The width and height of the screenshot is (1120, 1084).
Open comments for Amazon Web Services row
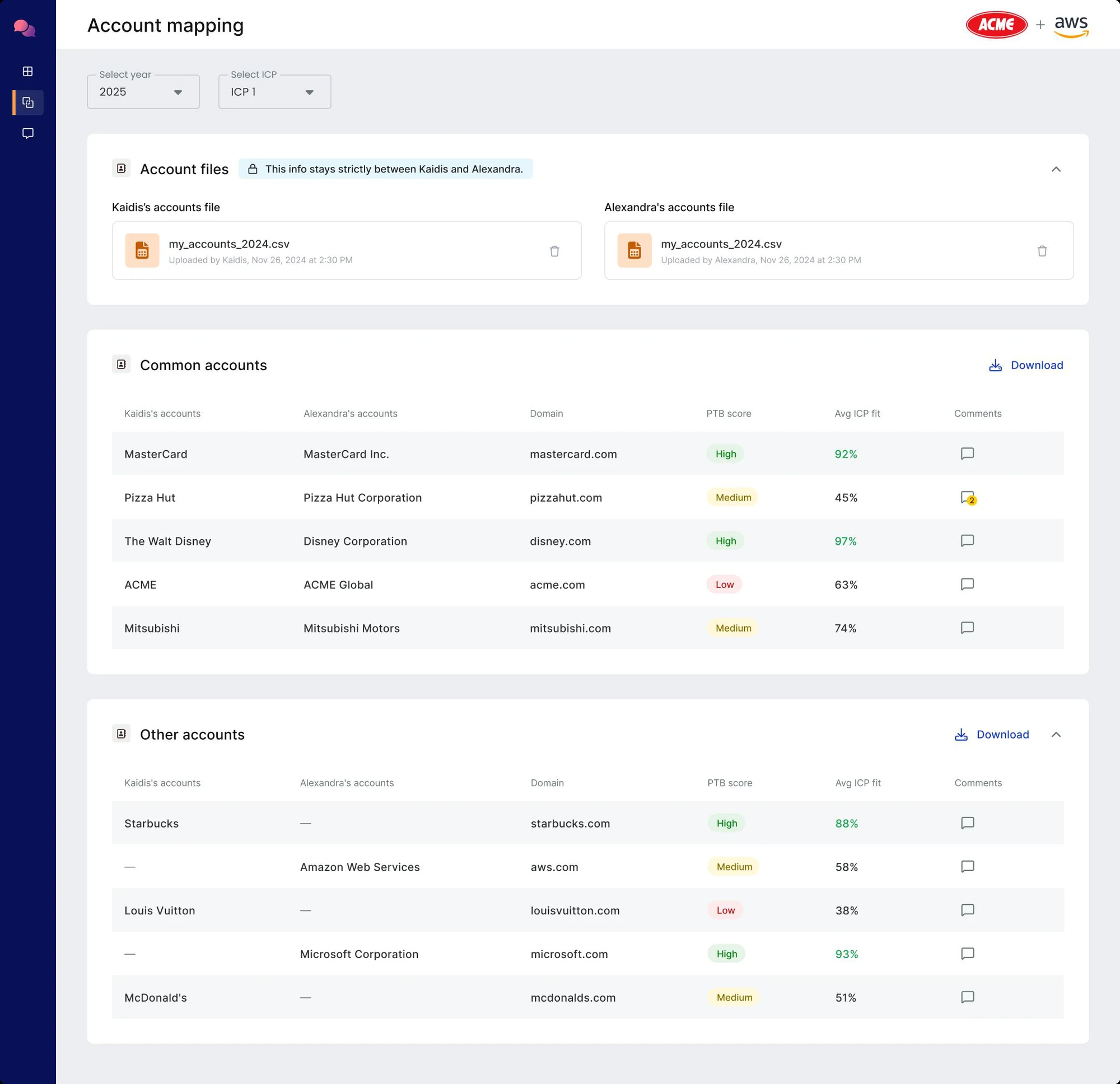click(x=968, y=866)
